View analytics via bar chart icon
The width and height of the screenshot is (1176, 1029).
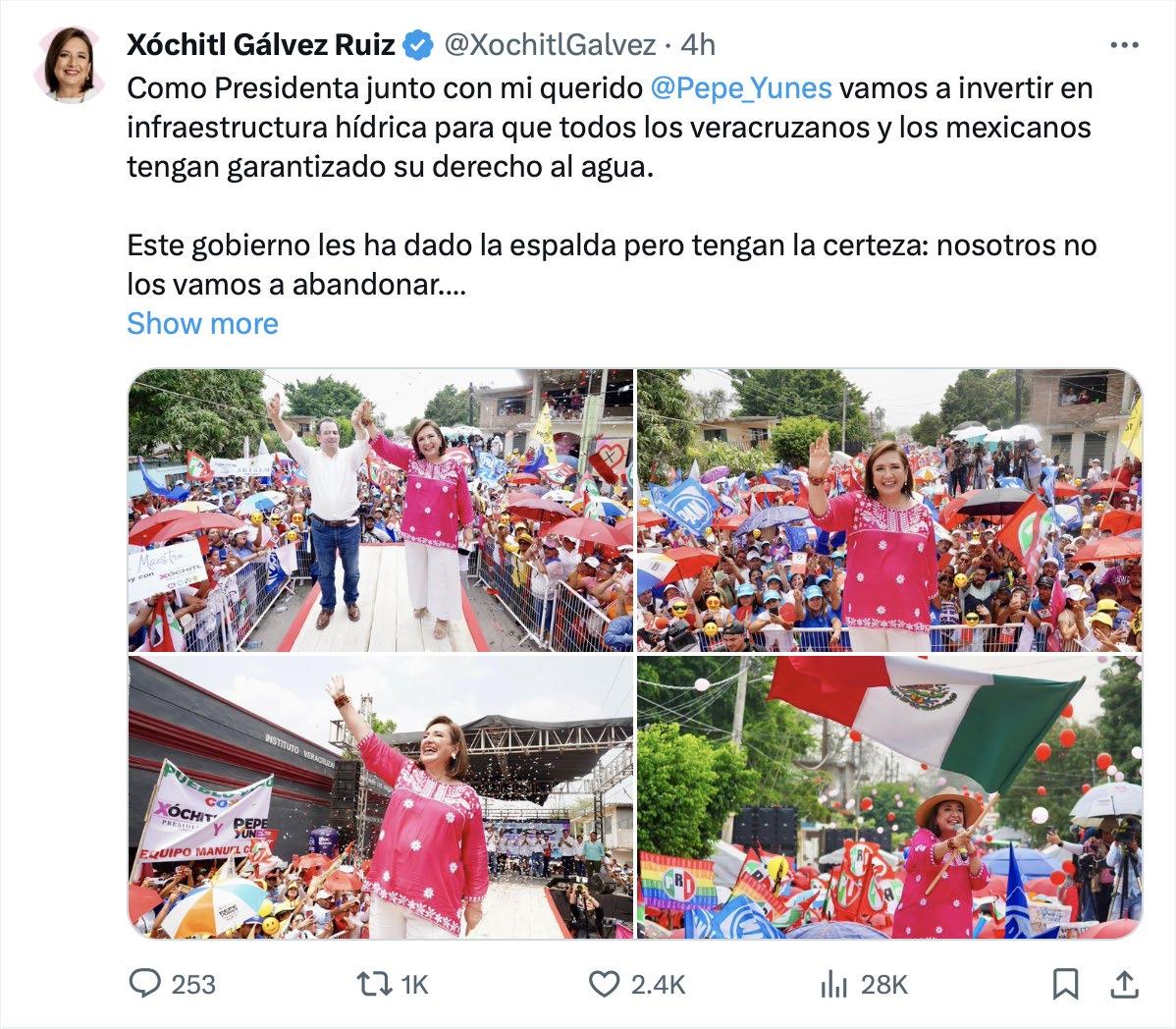[833, 984]
